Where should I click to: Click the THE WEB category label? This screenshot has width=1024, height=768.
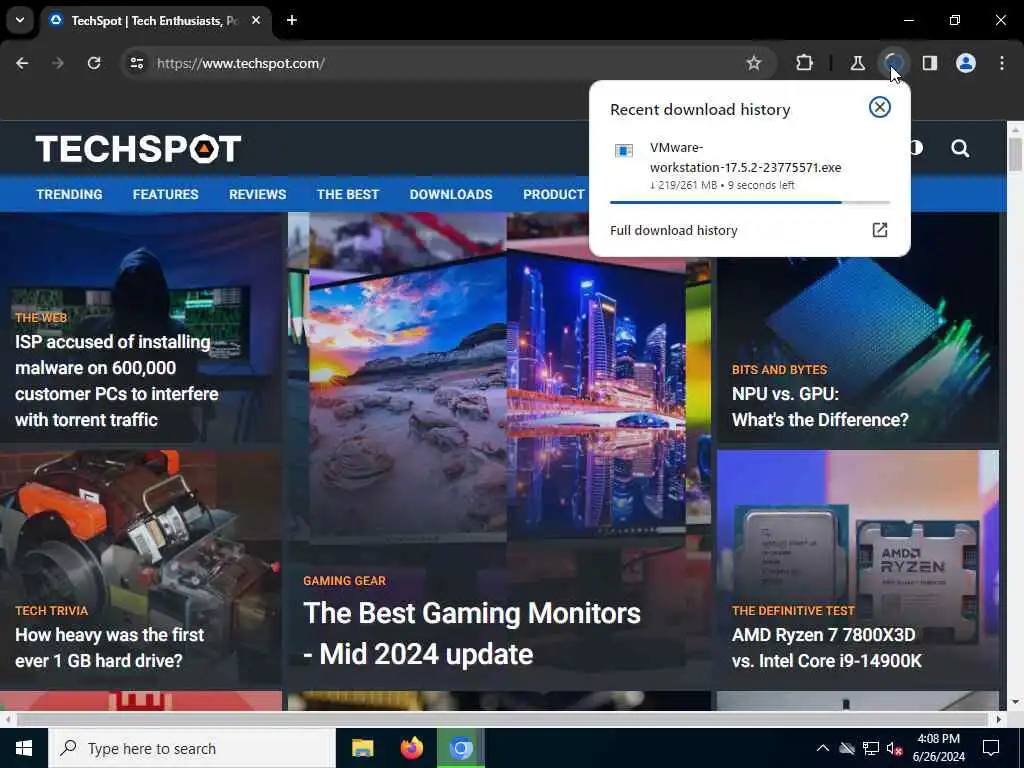point(41,318)
